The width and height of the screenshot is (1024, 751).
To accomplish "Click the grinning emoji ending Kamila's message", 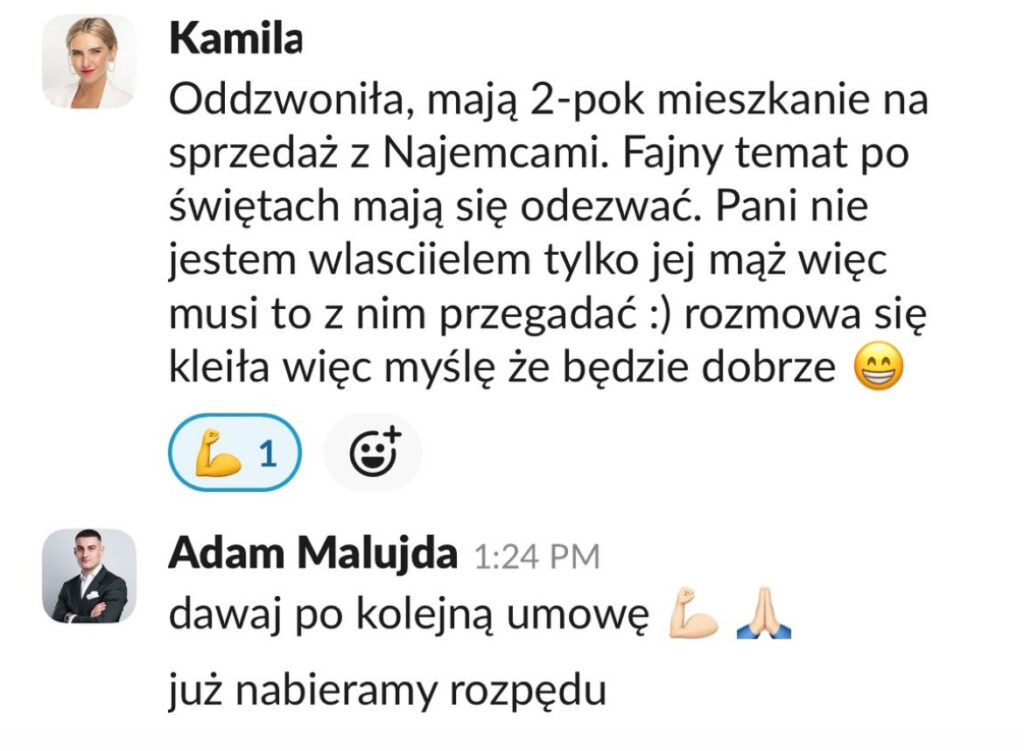I will click(879, 366).
